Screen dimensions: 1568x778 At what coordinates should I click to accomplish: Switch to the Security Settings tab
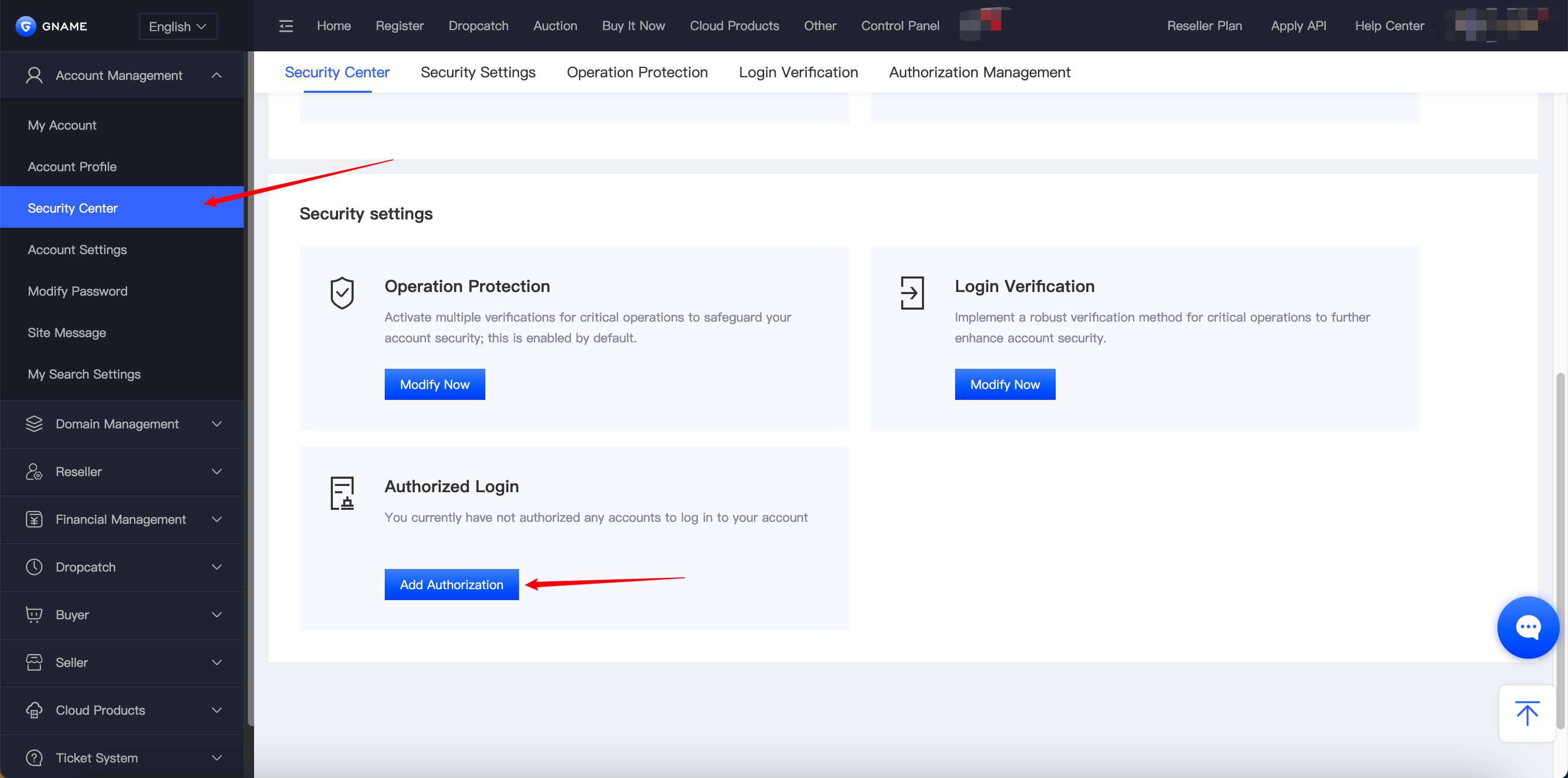click(478, 73)
